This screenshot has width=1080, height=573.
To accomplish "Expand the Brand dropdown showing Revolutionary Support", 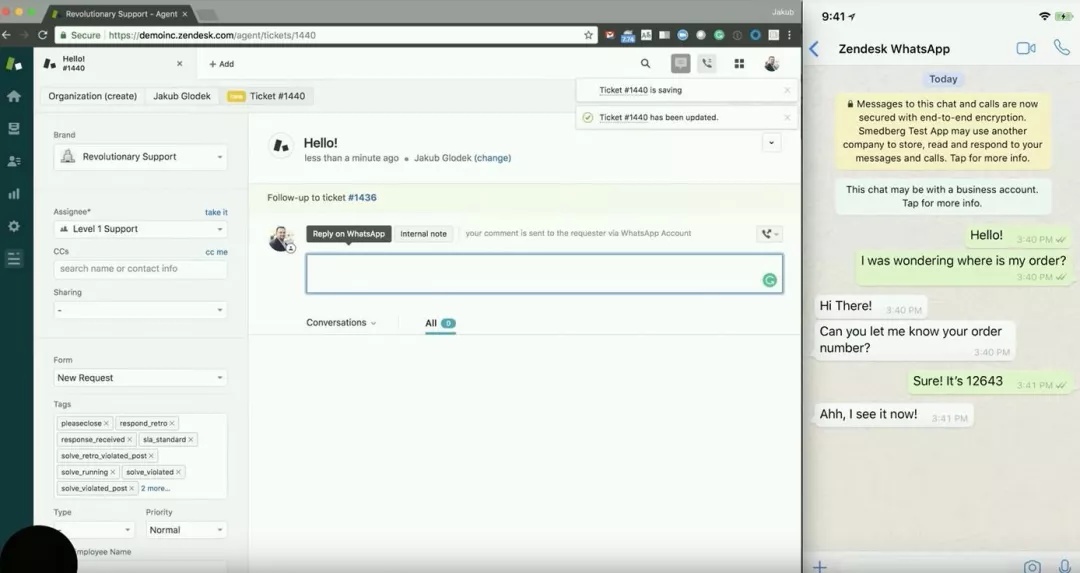I will click(x=140, y=157).
